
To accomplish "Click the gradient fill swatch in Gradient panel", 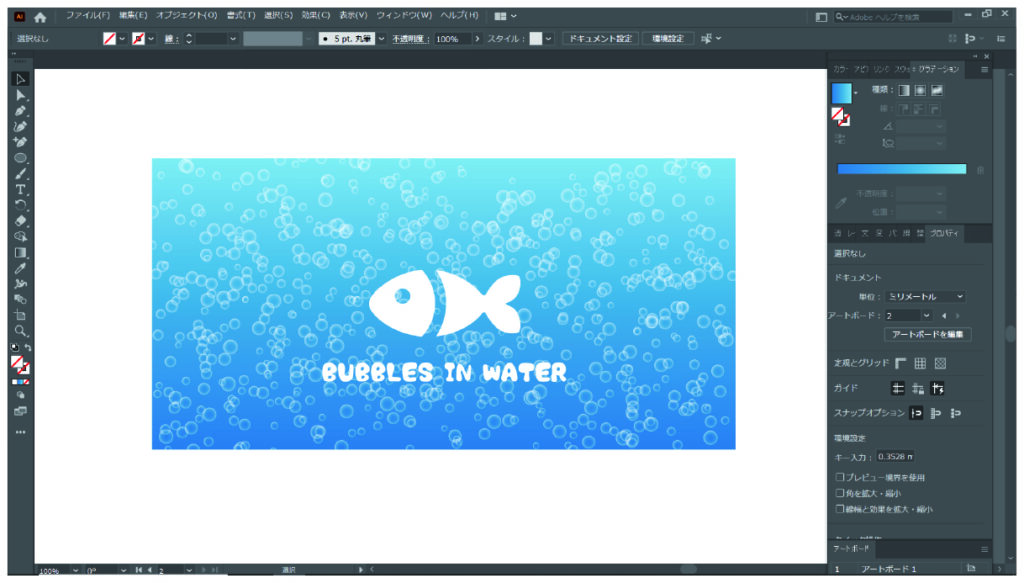I will [x=841, y=93].
